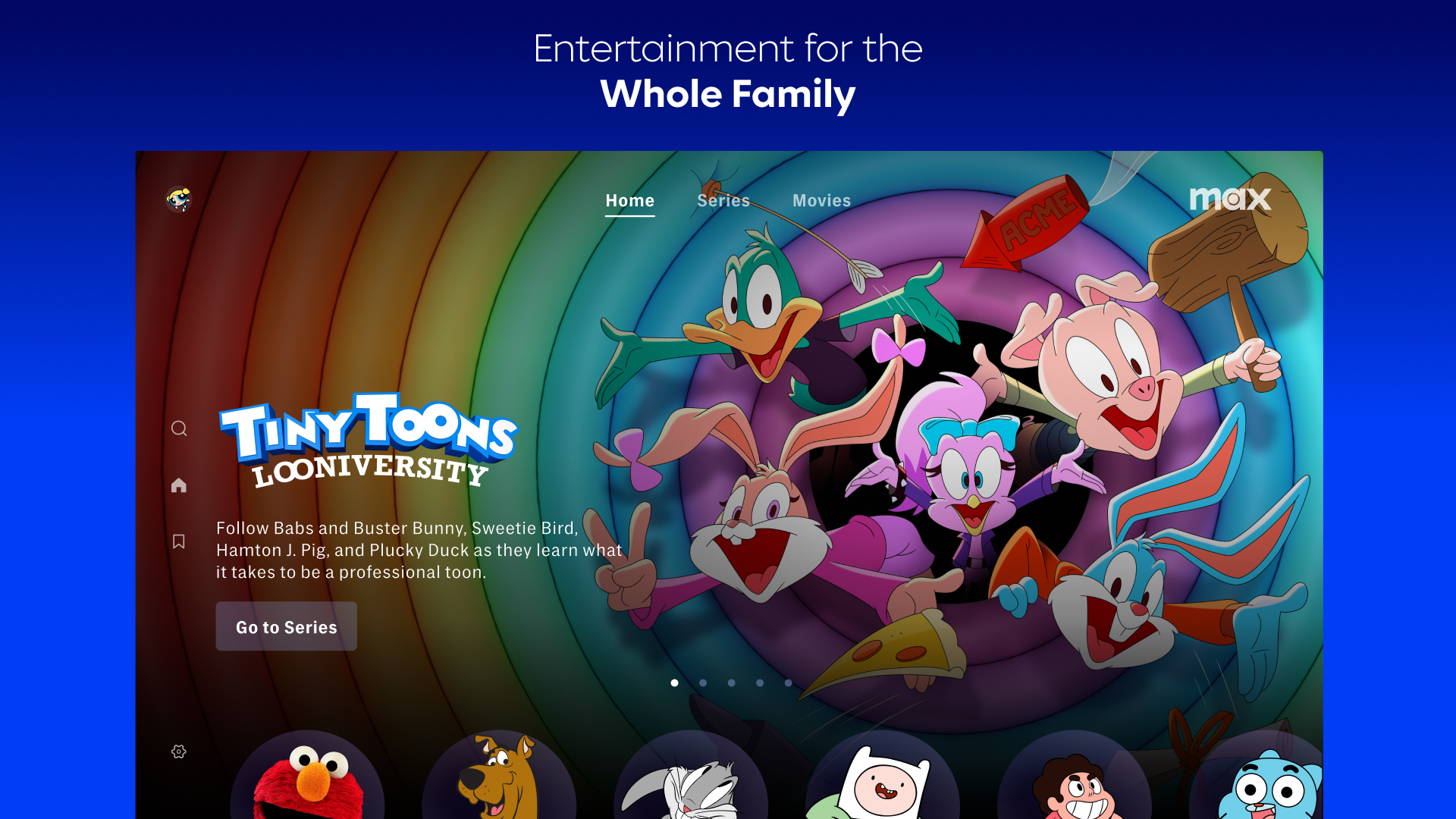This screenshot has height=819, width=1456.
Task: Click the home icon in the sidebar
Action: tap(179, 485)
